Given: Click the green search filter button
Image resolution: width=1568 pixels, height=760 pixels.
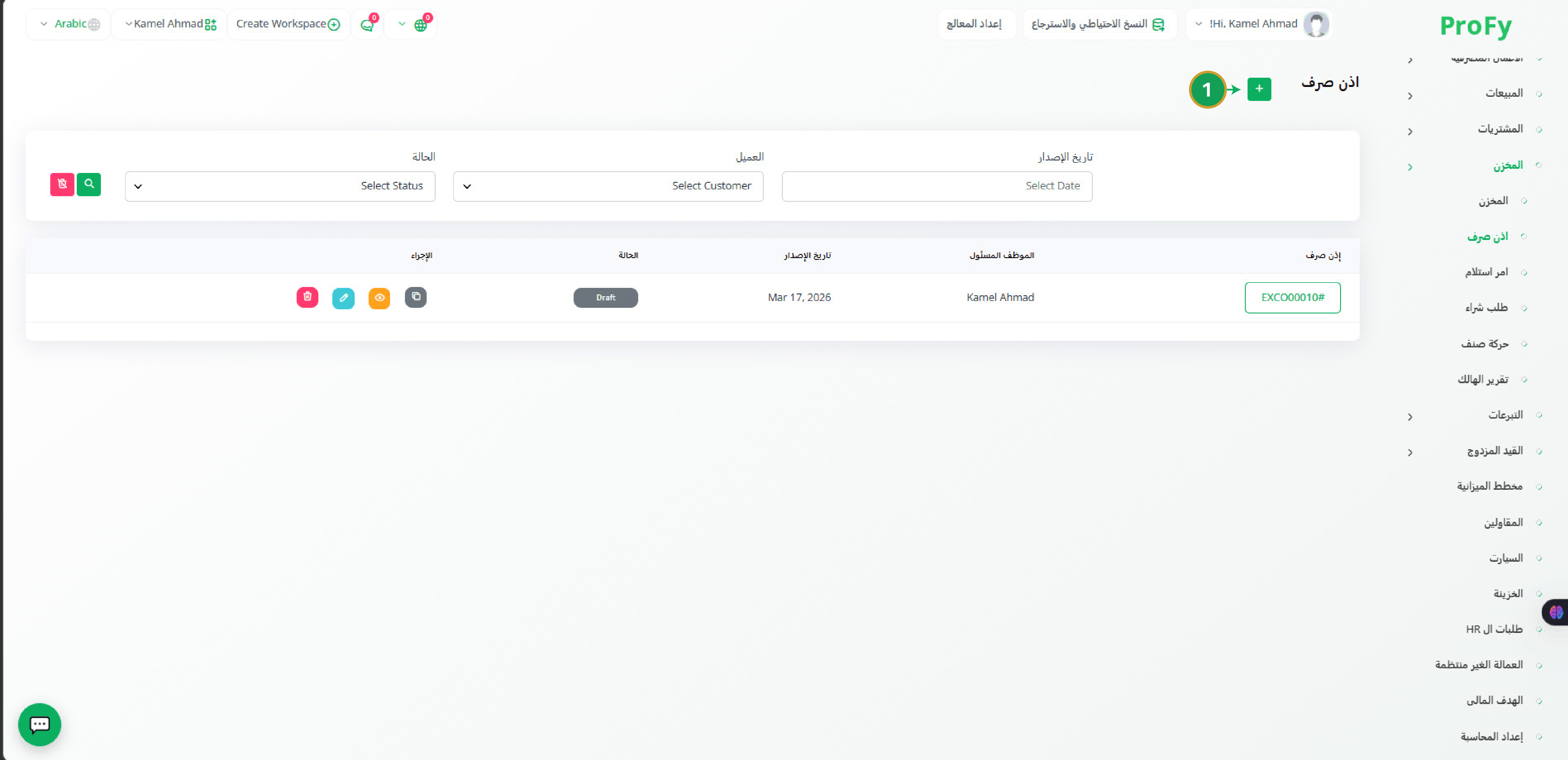Looking at the screenshot, I should pyautogui.click(x=89, y=184).
